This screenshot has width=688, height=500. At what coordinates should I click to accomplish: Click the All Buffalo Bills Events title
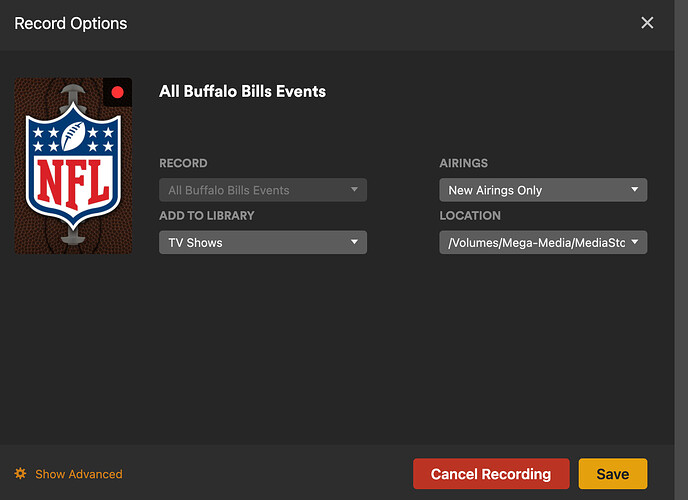click(x=242, y=91)
